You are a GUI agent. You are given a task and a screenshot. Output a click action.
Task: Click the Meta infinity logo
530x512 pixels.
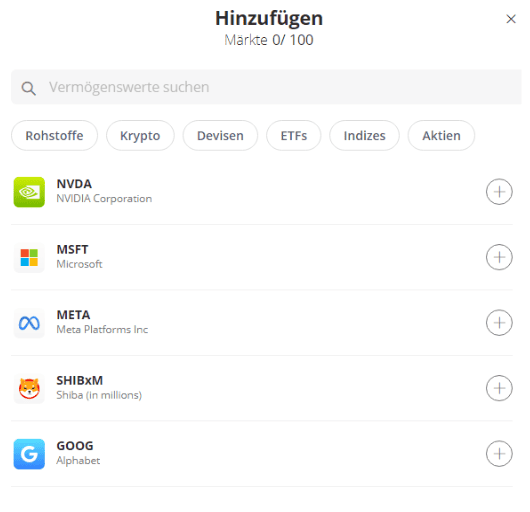(x=29, y=323)
